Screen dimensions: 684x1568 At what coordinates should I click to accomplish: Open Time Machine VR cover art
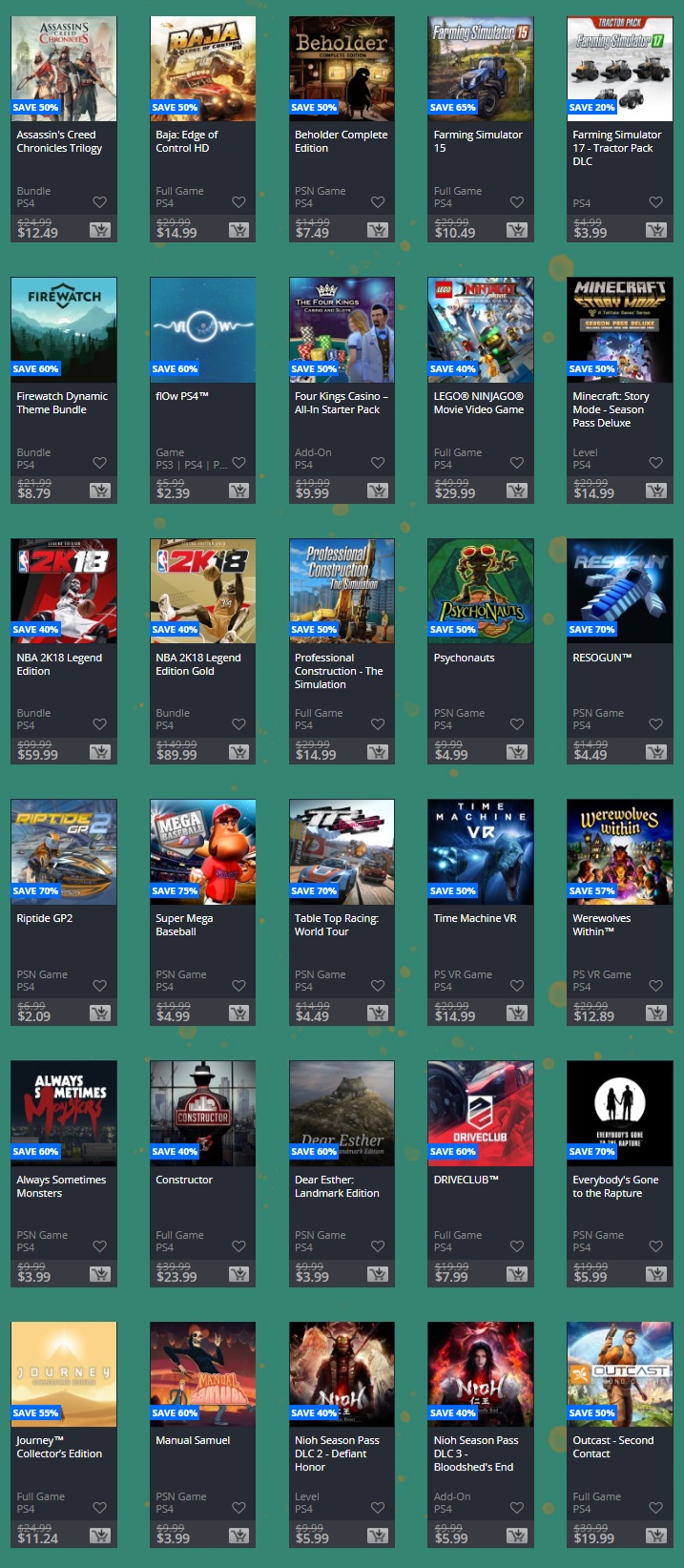click(481, 852)
